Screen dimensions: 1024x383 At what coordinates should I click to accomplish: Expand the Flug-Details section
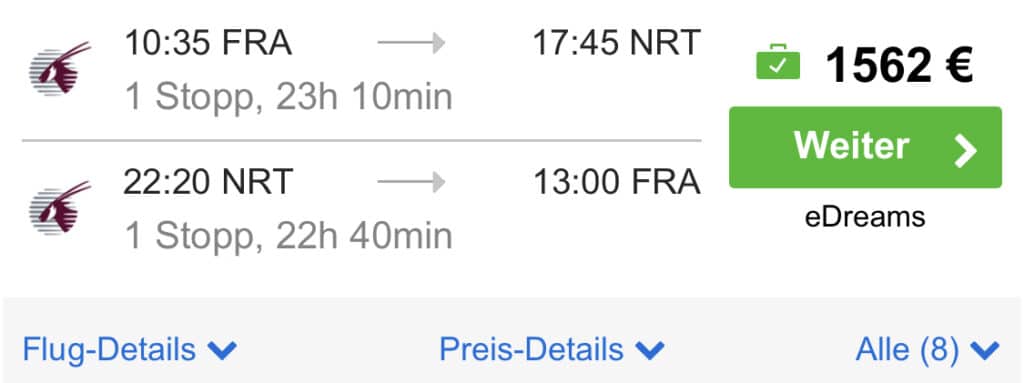(x=129, y=350)
